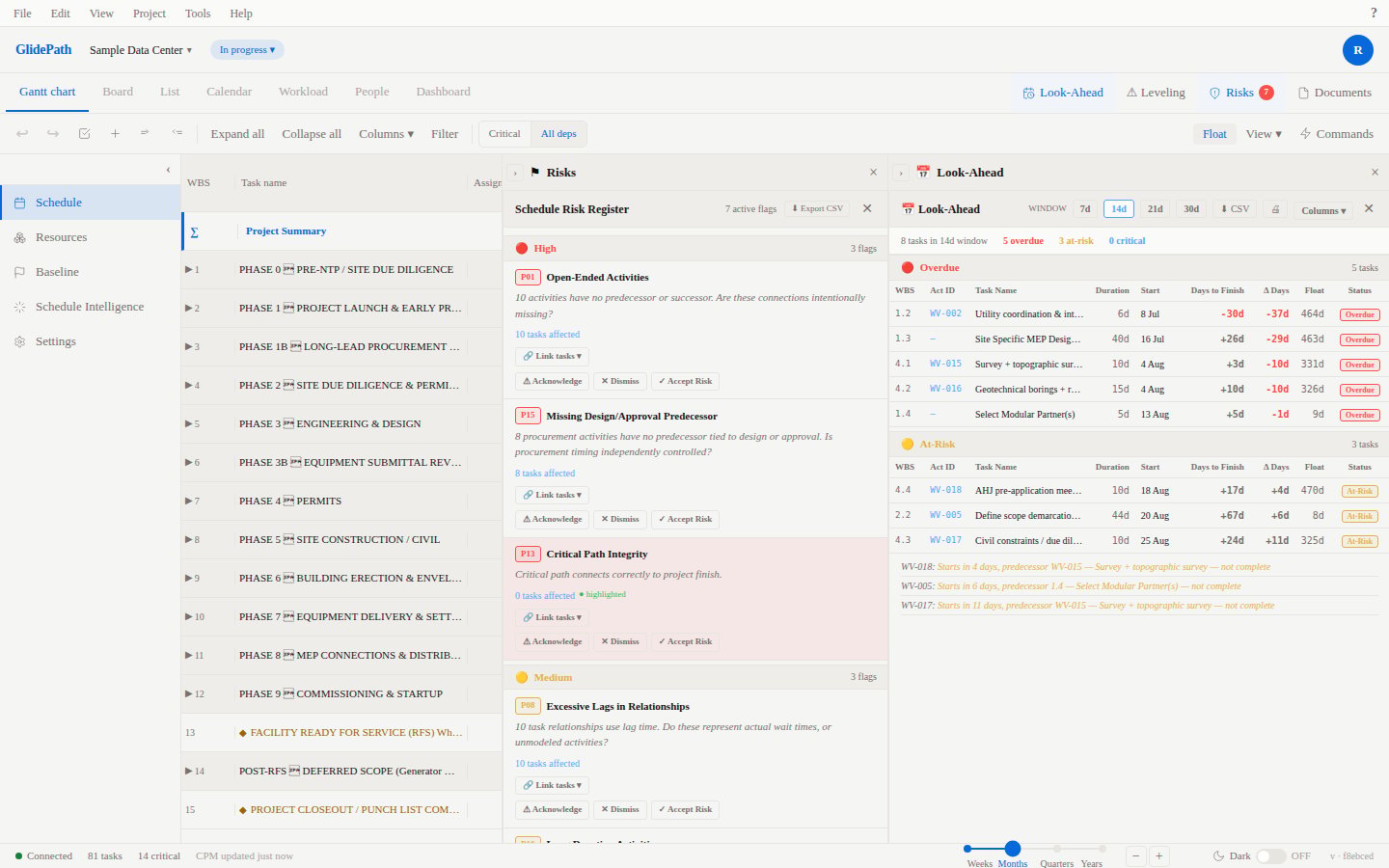Open the help question mark icon
The width and height of the screenshot is (1389, 868).
(x=1374, y=13)
